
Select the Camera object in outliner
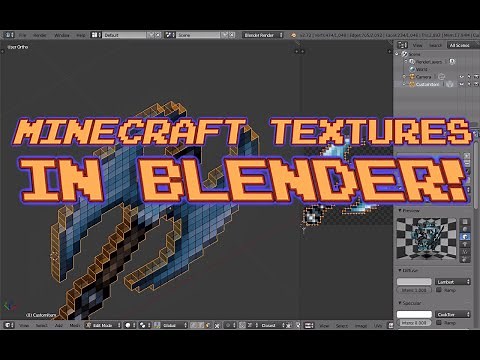(423, 77)
